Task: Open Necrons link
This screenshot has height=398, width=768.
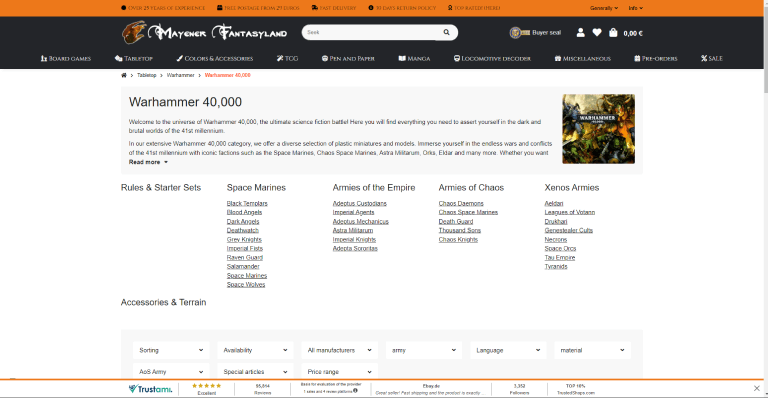Action: [555, 239]
